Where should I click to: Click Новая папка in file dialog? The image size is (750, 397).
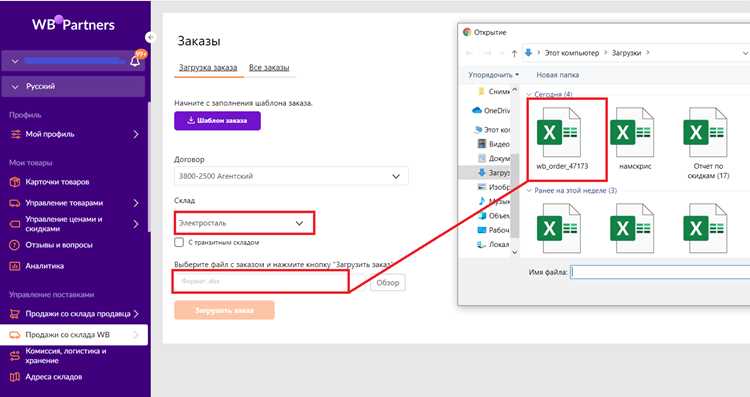click(x=557, y=75)
